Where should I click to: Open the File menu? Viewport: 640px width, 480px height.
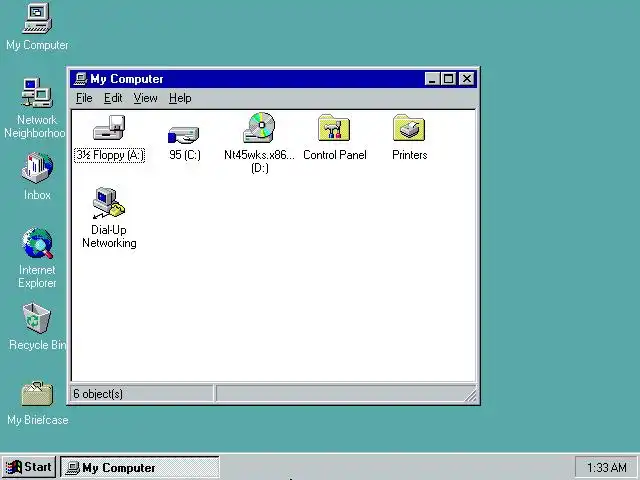tap(84, 98)
